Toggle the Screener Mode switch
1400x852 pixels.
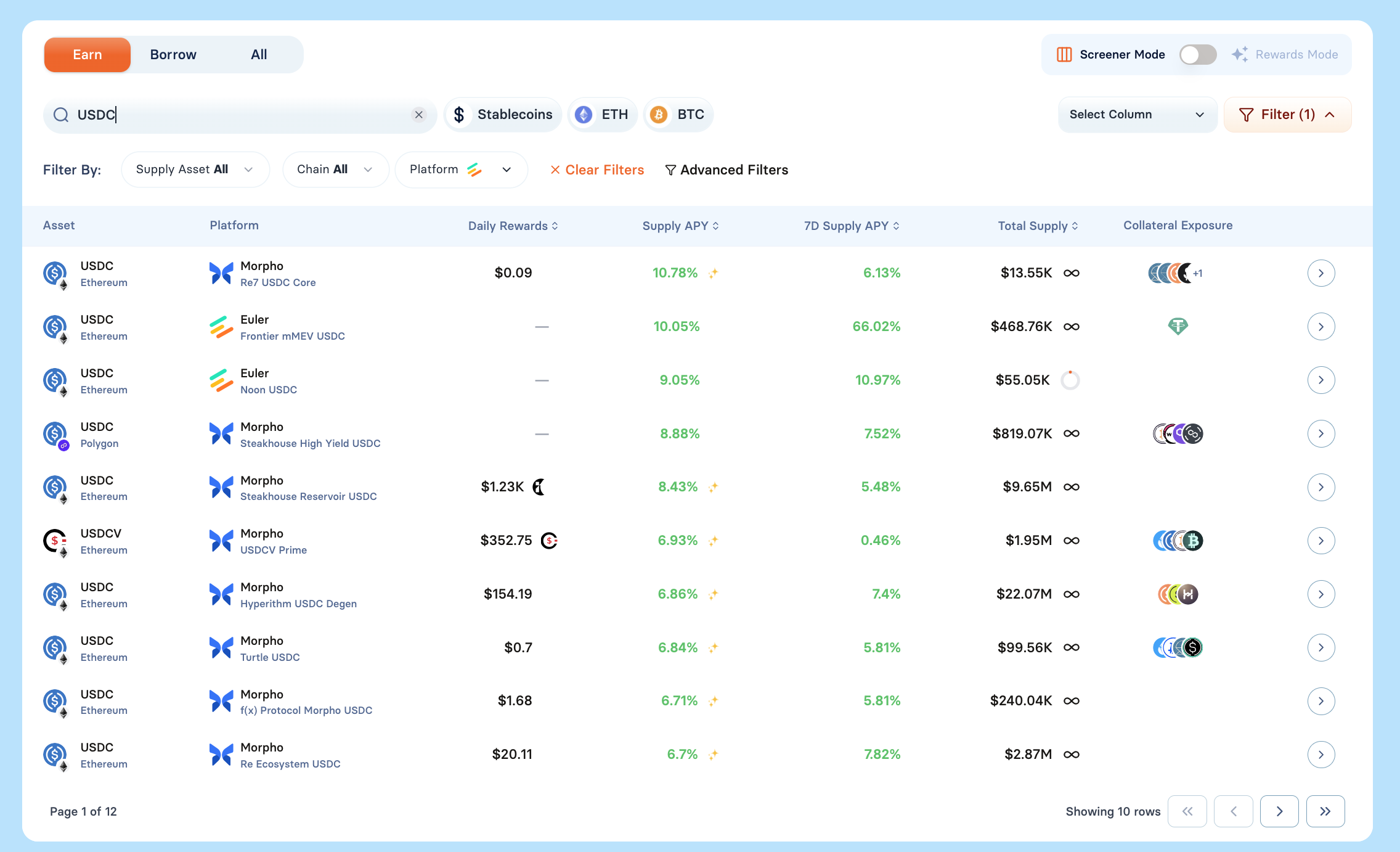1197,54
